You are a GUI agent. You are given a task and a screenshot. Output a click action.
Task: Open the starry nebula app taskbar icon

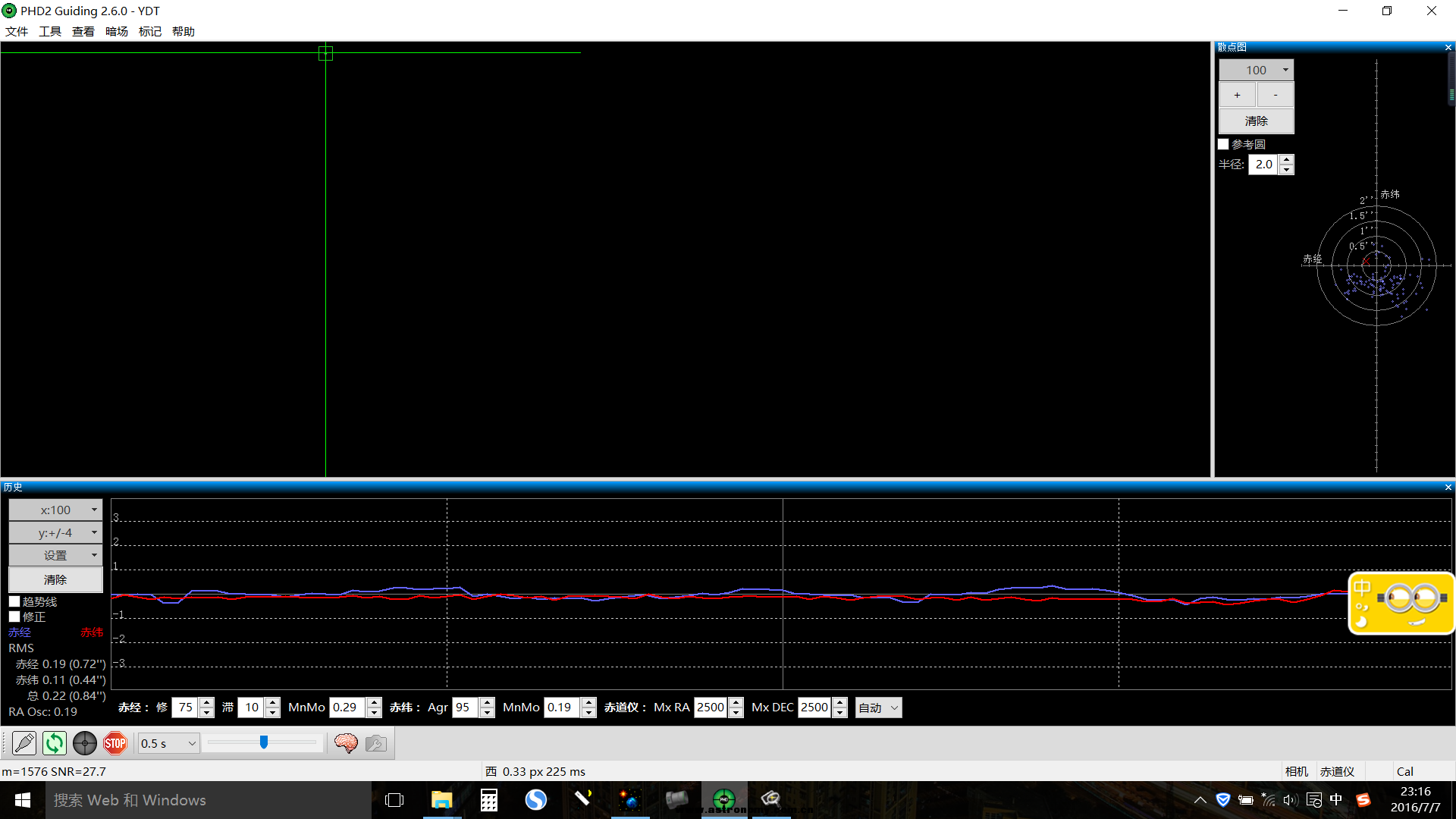[x=629, y=800]
